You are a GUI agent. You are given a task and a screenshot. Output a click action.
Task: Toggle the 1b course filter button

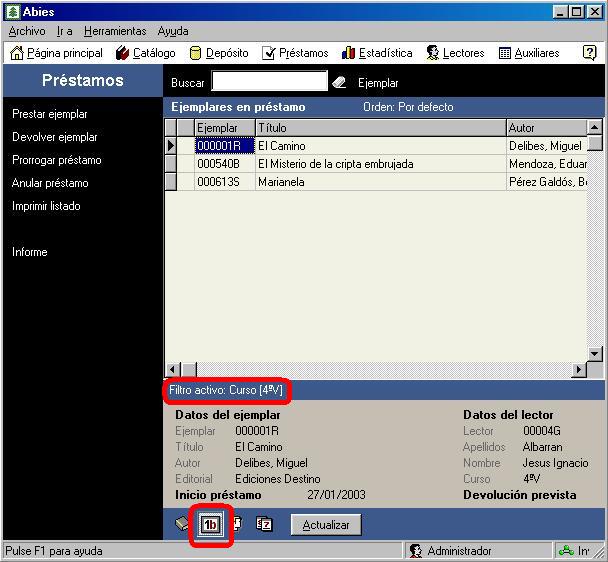[210, 524]
